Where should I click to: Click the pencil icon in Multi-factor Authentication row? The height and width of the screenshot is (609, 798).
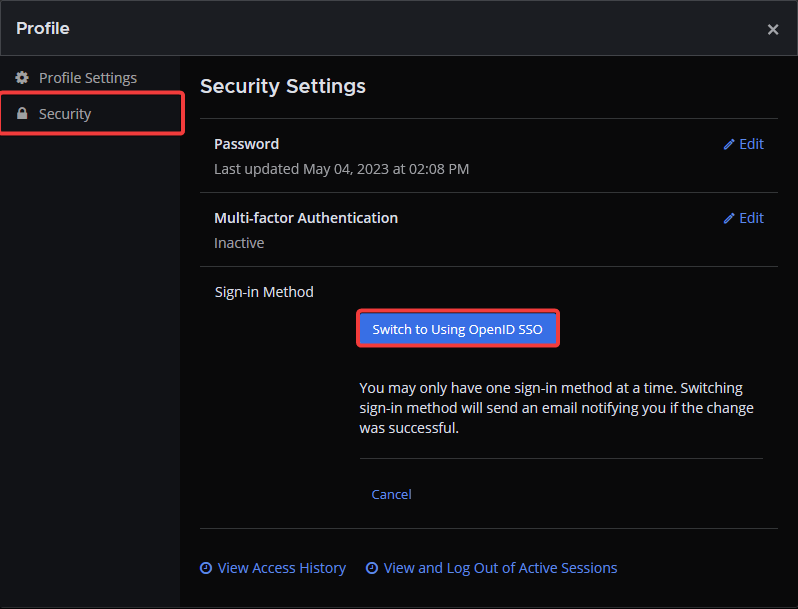click(x=729, y=218)
